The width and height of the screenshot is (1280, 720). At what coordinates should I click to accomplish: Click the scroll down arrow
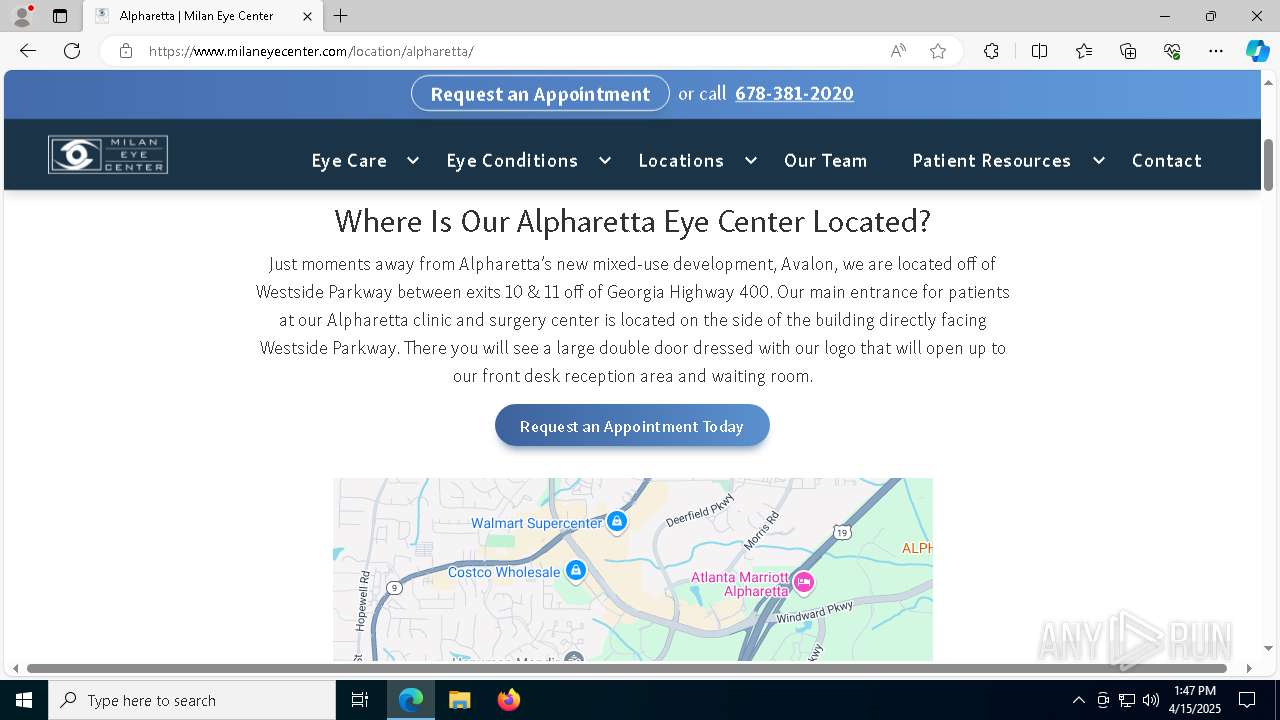1268,648
